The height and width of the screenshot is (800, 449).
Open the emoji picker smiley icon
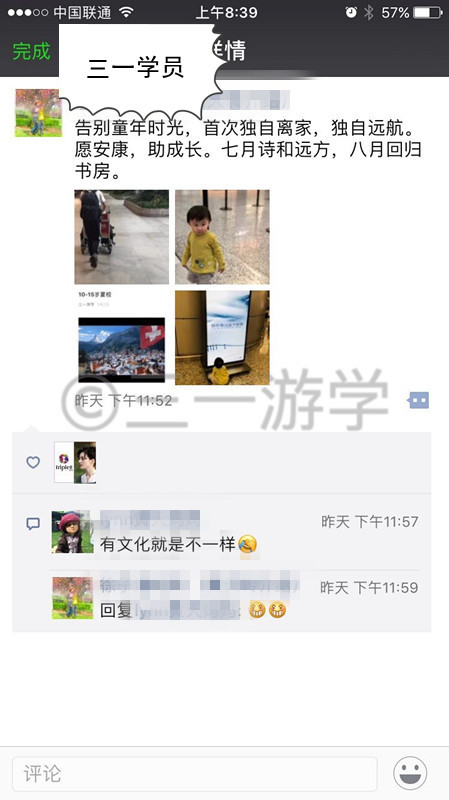(x=410, y=773)
